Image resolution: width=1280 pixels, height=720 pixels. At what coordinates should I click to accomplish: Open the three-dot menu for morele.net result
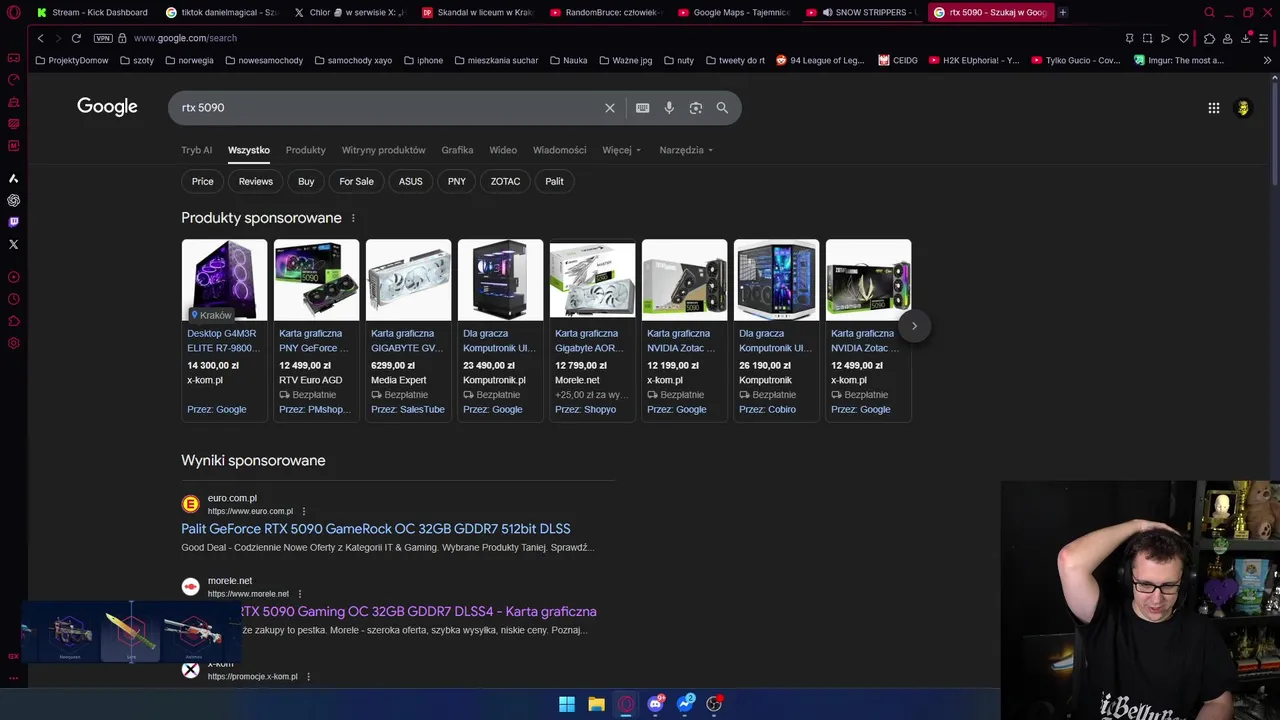tap(299, 594)
